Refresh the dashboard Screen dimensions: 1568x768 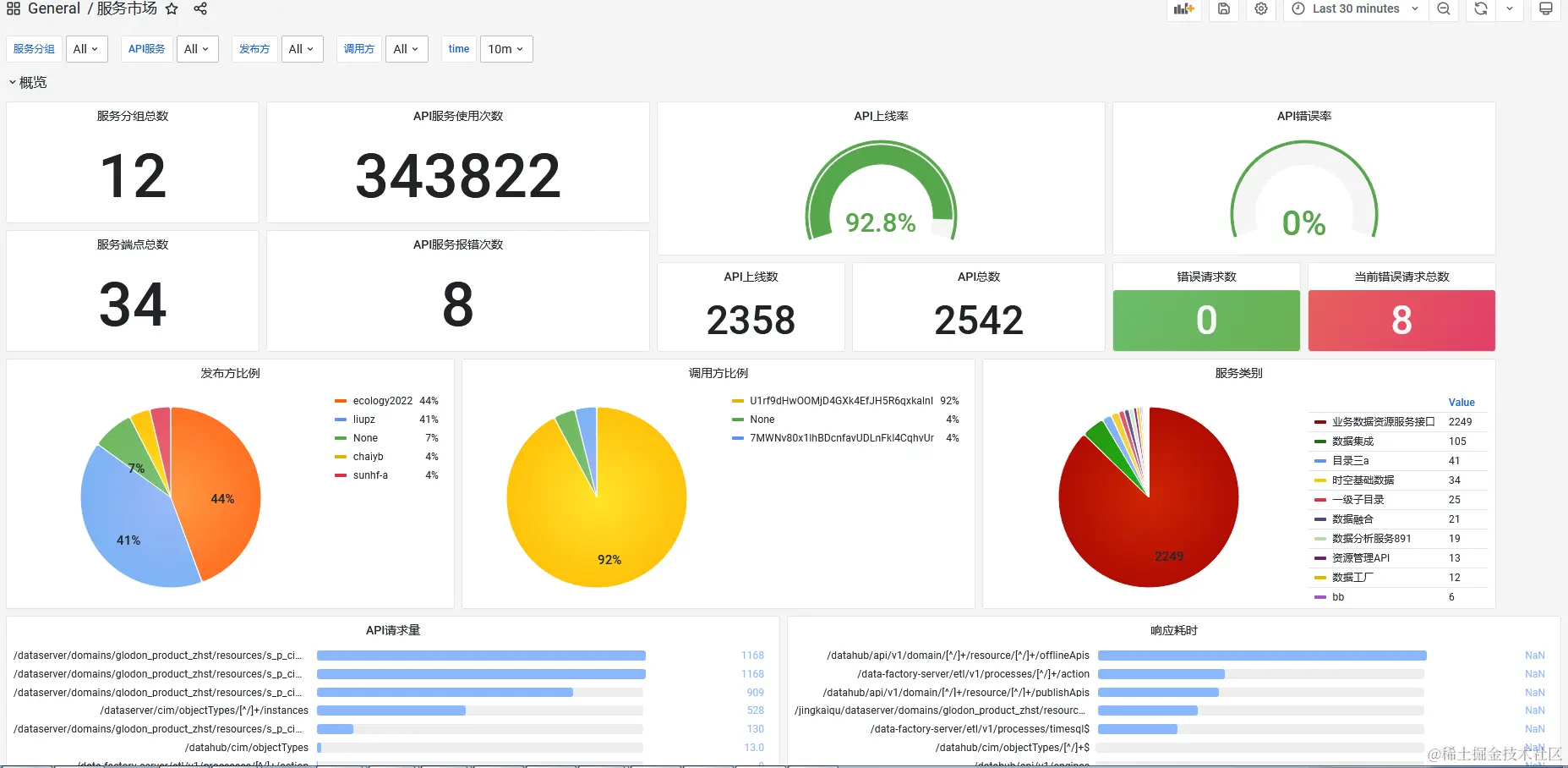[1481, 8]
